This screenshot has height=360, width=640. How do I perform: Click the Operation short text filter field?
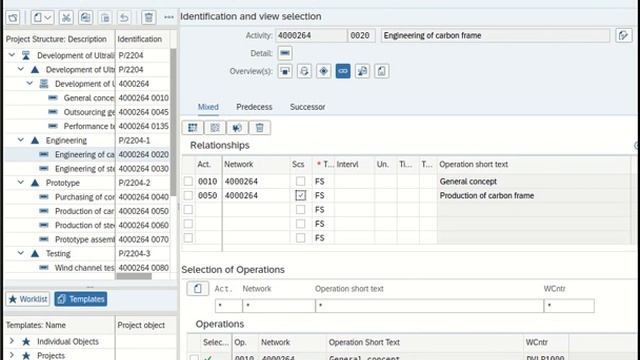(429, 306)
